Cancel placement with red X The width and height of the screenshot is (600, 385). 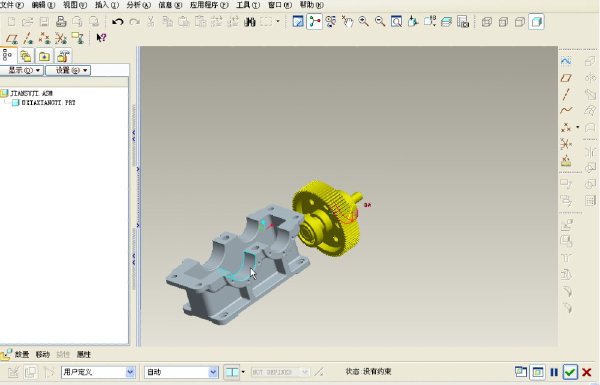[x=587, y=372]
